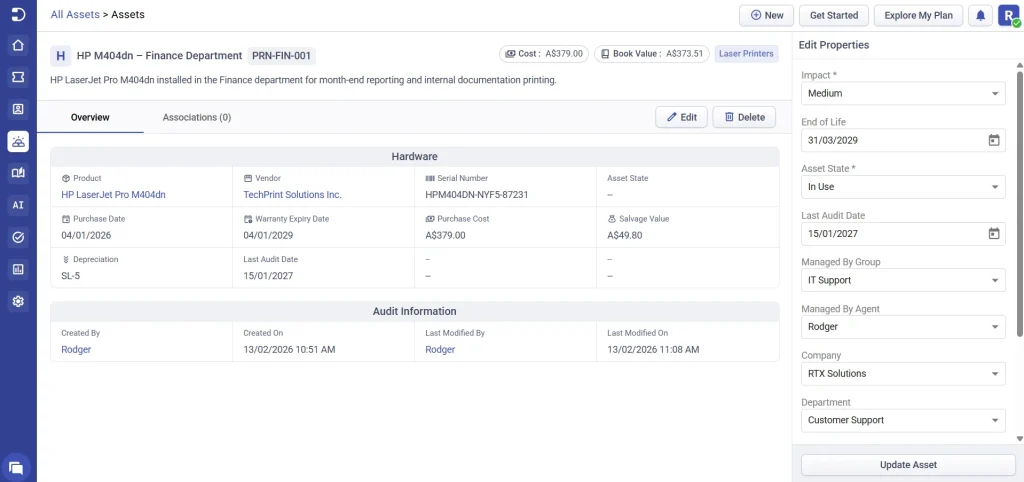Click the Update Asset button
This screenshot has width=1024, height=482.
click(908, 465)
